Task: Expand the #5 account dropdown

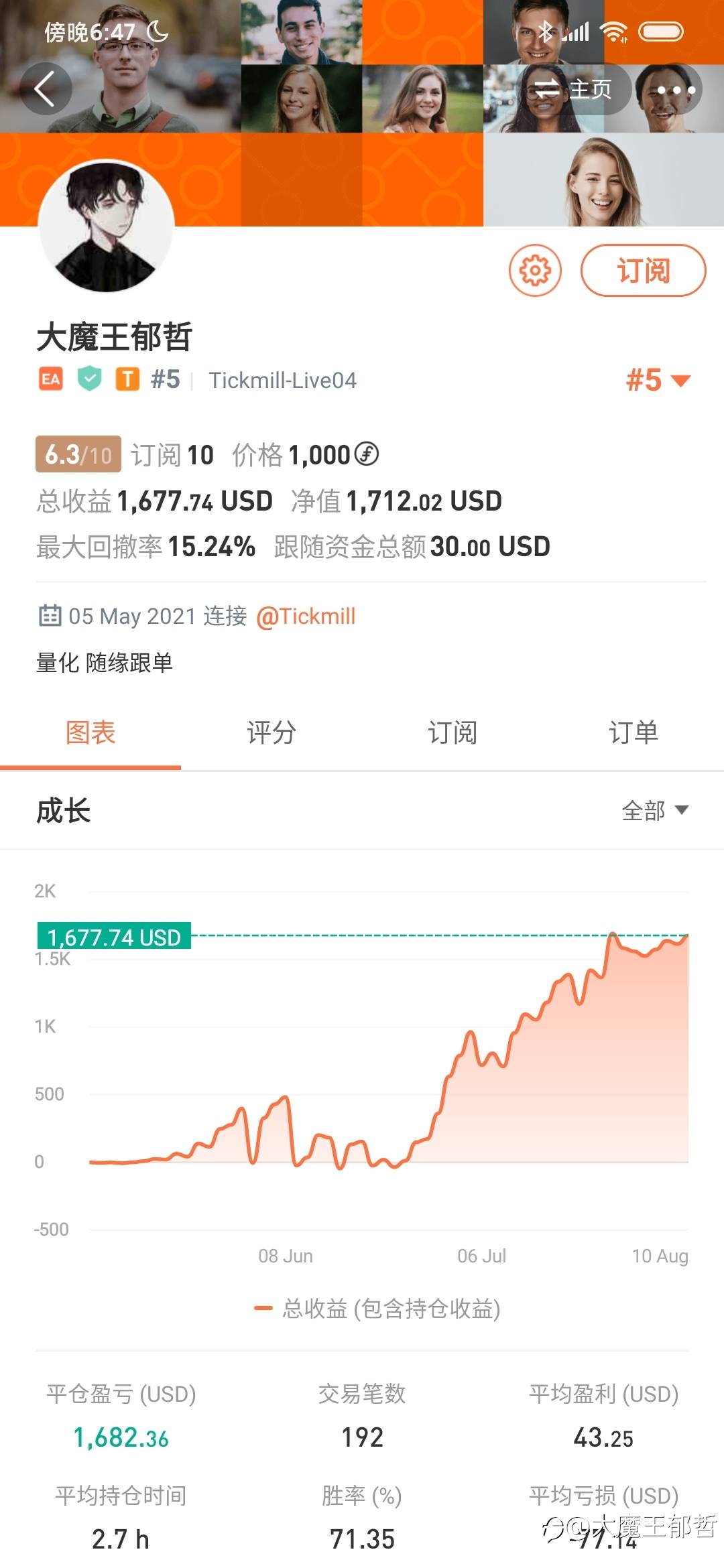Action: [x=658, y=380]
